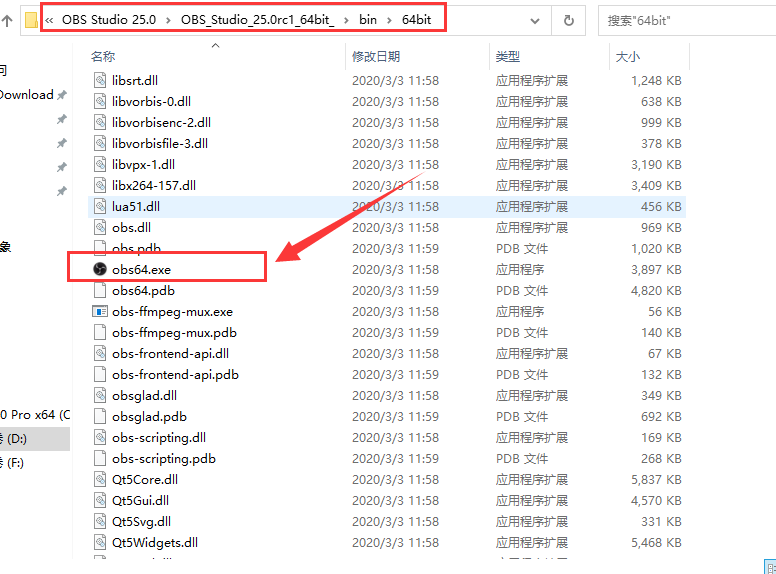This screenshot has width=776, height=574.
Task: Sort by the 大小 column header
Action: coord(628,56)
